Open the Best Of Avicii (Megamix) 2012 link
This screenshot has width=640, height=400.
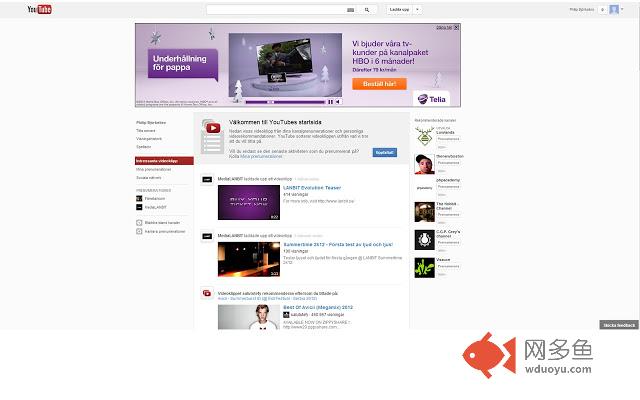point(318,307)
